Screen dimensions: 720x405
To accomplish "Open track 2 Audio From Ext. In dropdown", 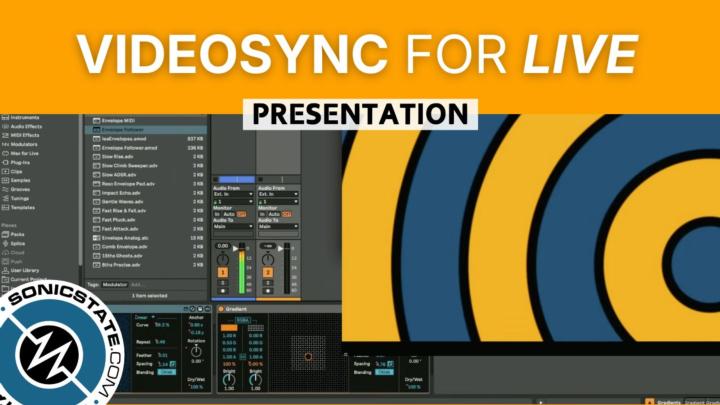I will (x=278, y=194).
